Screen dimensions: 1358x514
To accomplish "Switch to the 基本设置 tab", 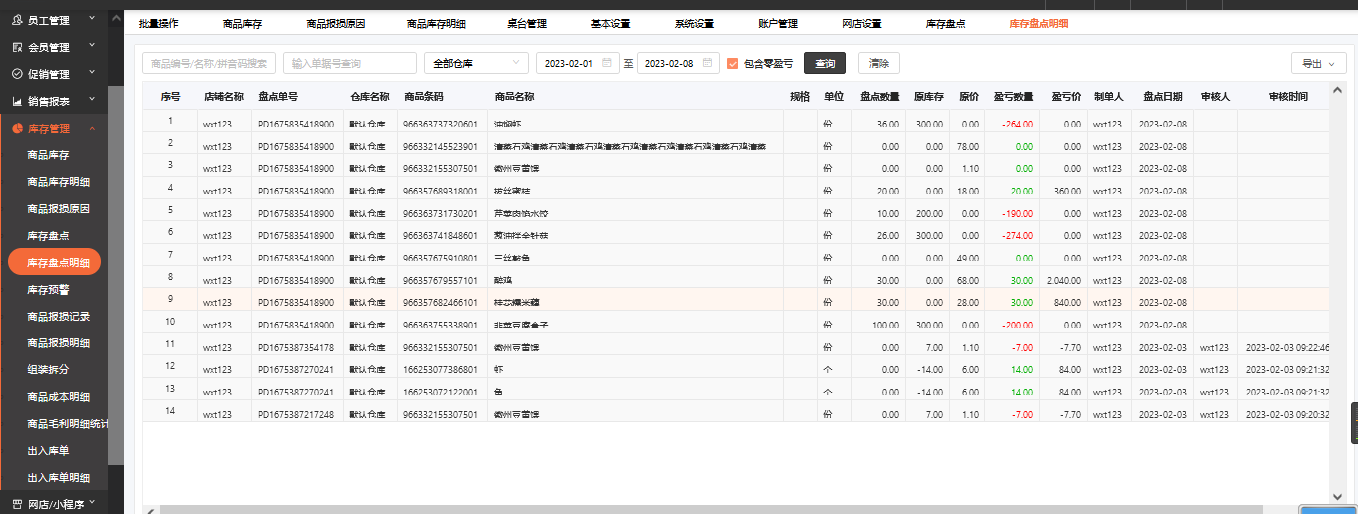I will click(610, 23).
